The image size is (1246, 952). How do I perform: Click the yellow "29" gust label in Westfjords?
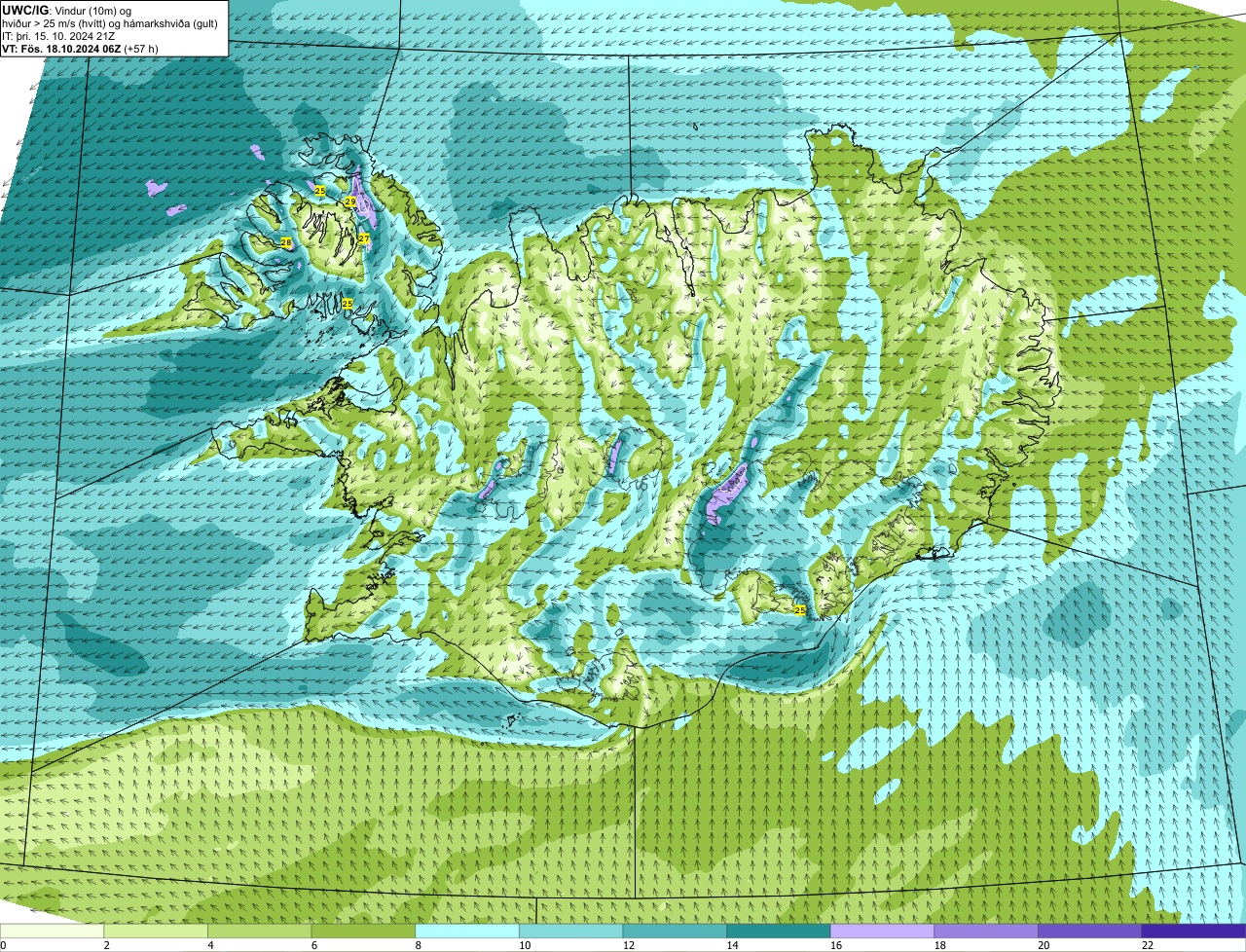point(350,201)
